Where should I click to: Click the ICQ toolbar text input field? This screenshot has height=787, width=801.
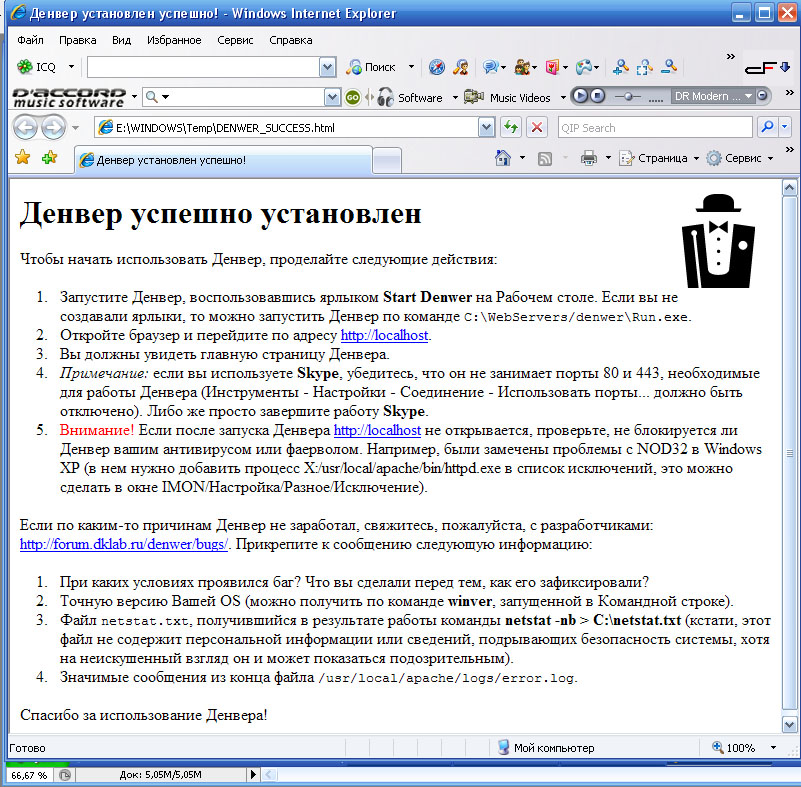coord(203,67)
